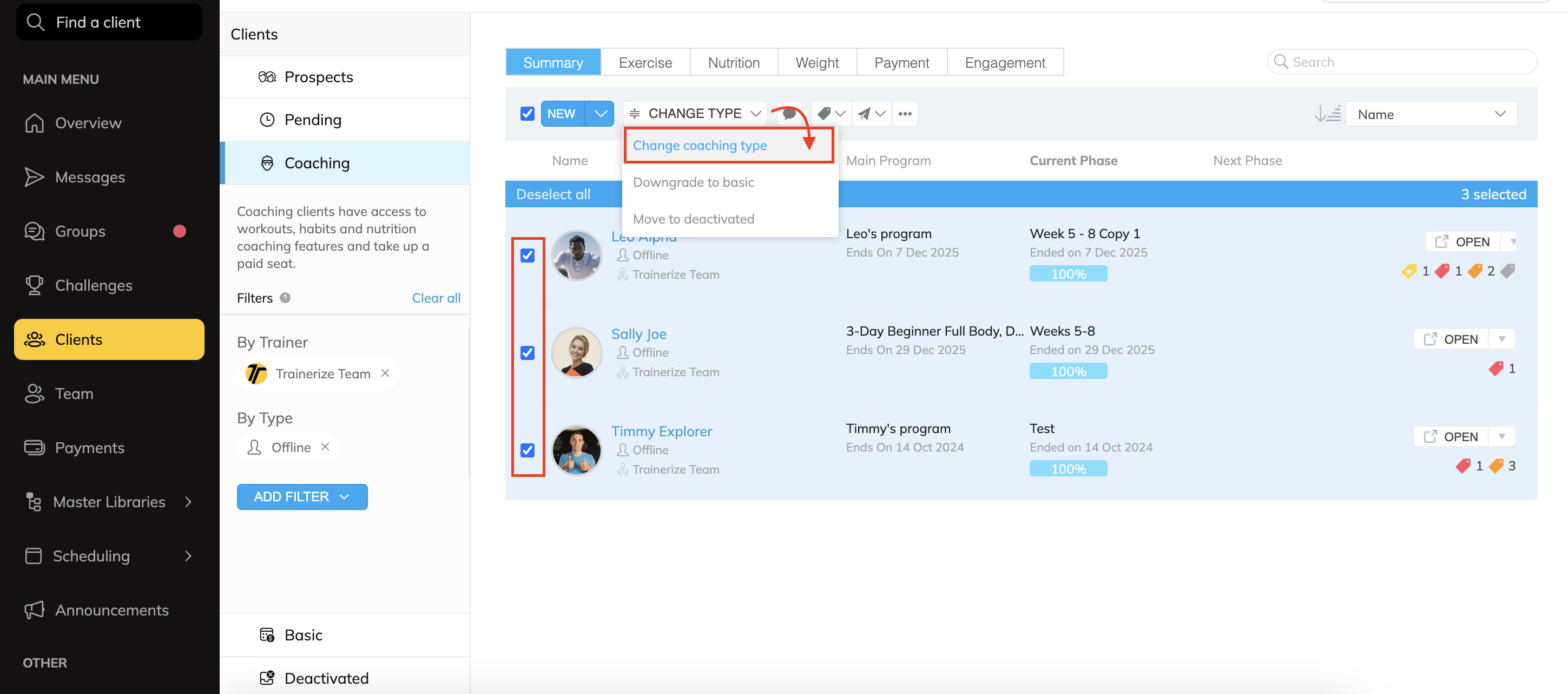
Task: Select Change coaching type menu option
Action: point(700,146)
